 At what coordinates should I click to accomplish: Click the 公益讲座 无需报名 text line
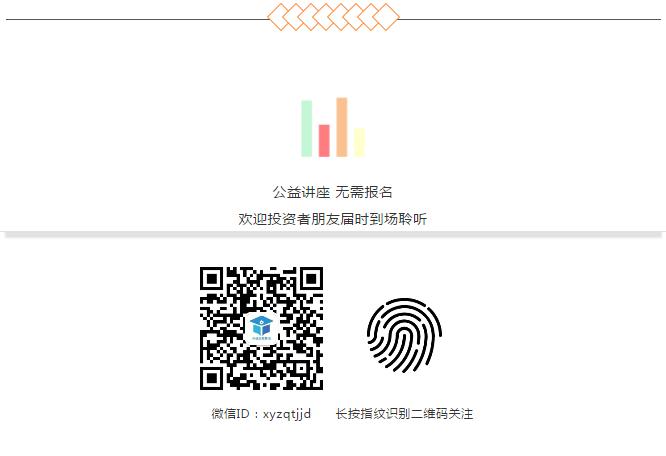pos(333,192)
